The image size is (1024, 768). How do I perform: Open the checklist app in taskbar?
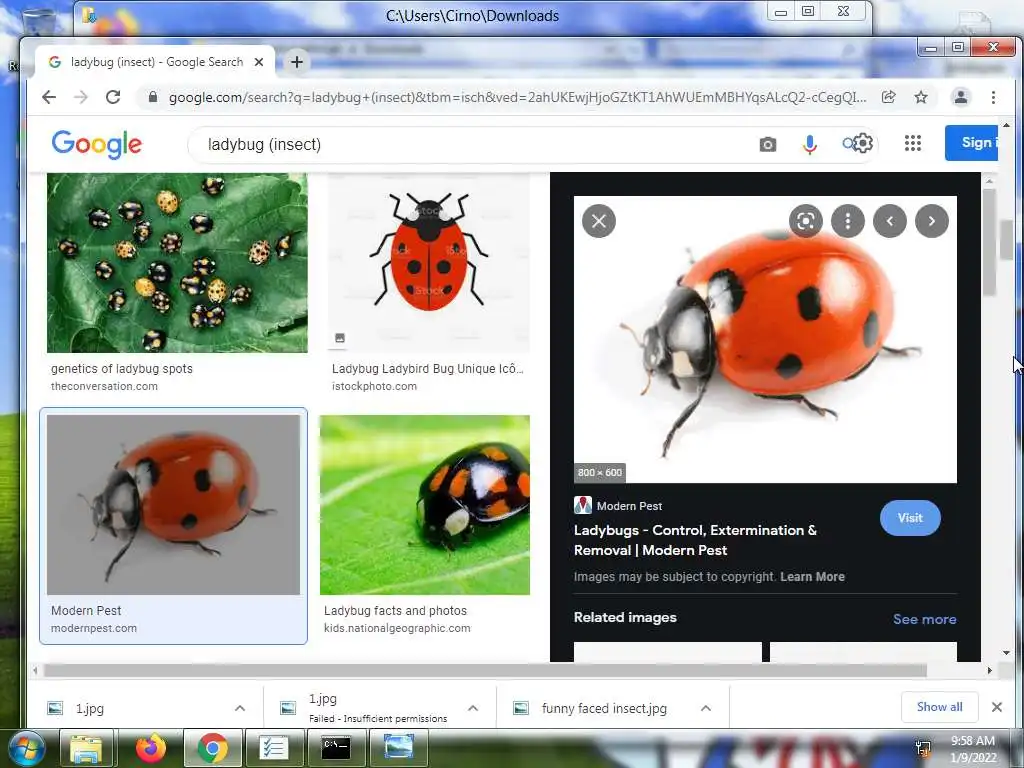click(x=274, y=748)
